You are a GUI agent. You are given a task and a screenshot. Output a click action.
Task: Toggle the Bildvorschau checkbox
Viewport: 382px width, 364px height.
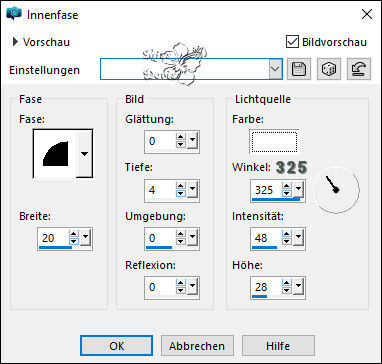(x=292, y=42)
